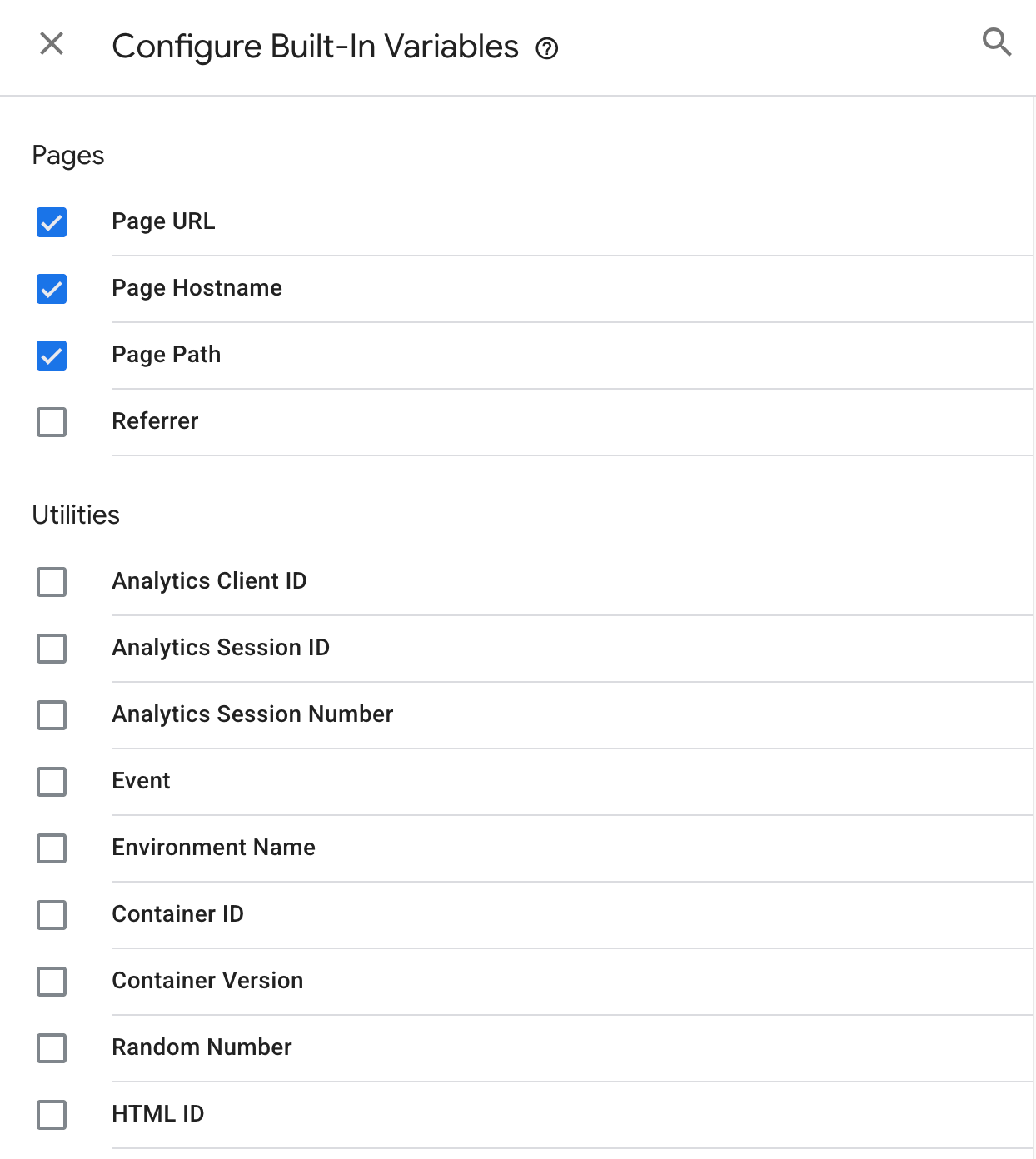Check the HTML ID checkbox
The width and height of the screenshot is (1036, 1159).
tap(51, 1115)
